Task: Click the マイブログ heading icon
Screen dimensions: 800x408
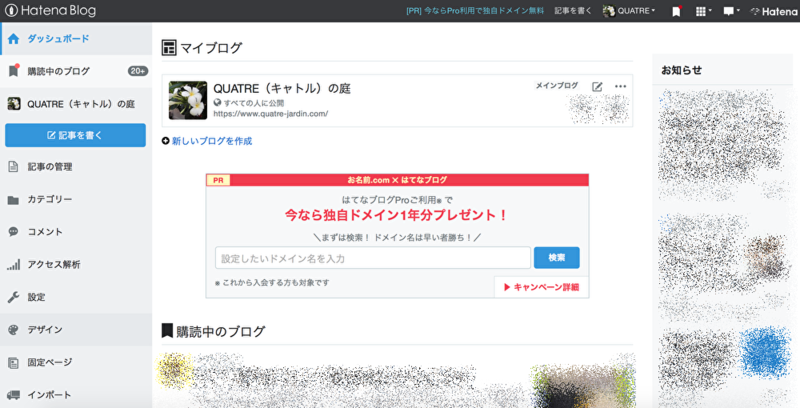Action: 168,48
